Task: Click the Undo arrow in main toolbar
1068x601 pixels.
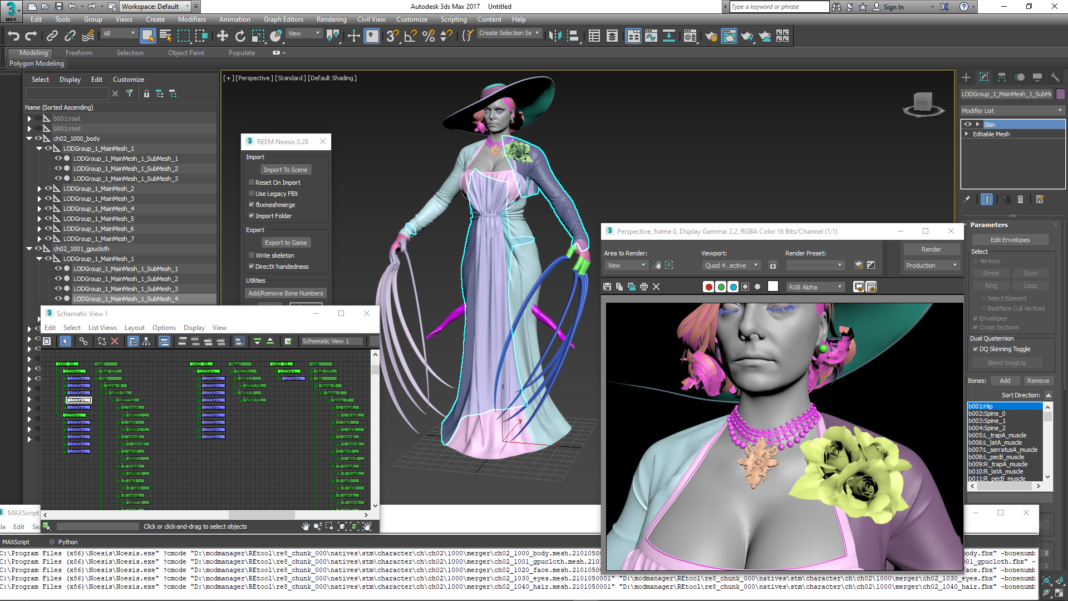Action: 13,36
